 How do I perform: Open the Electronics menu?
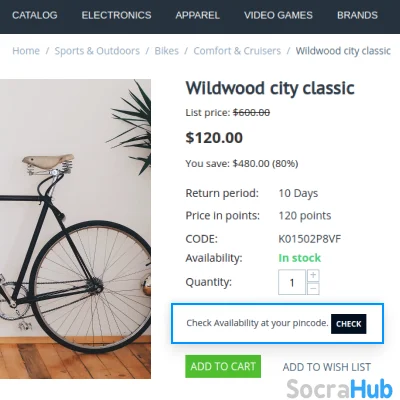pos(116,15)
